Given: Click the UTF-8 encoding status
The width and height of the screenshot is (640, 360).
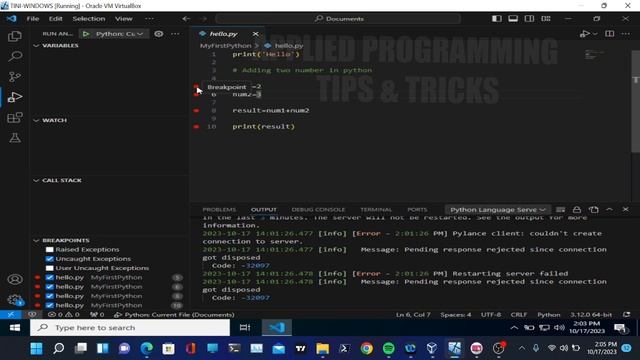Looking at the screenshot, I should coord(491,315).
